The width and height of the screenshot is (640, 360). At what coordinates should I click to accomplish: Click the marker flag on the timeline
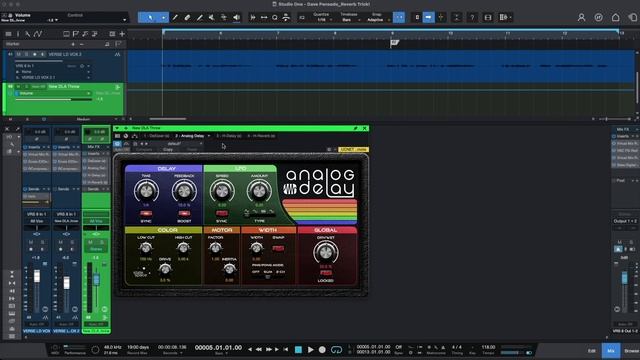tap(394, 42)
